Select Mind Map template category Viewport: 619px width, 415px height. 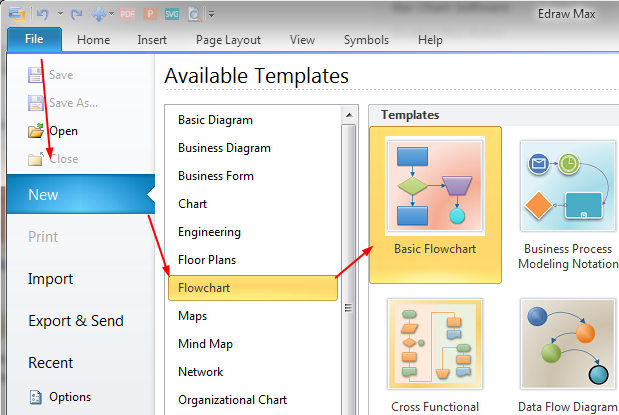(x=205, y=344)
